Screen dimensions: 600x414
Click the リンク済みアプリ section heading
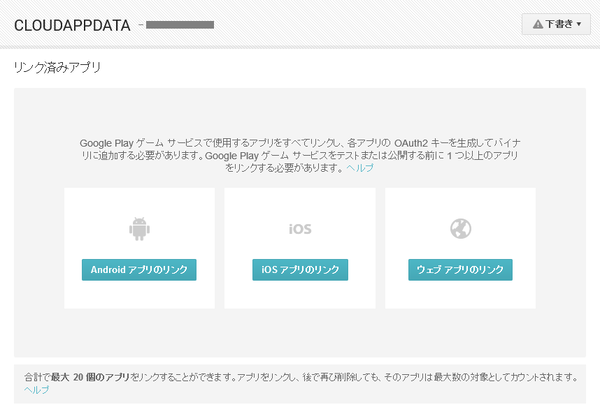click(57, 68)
